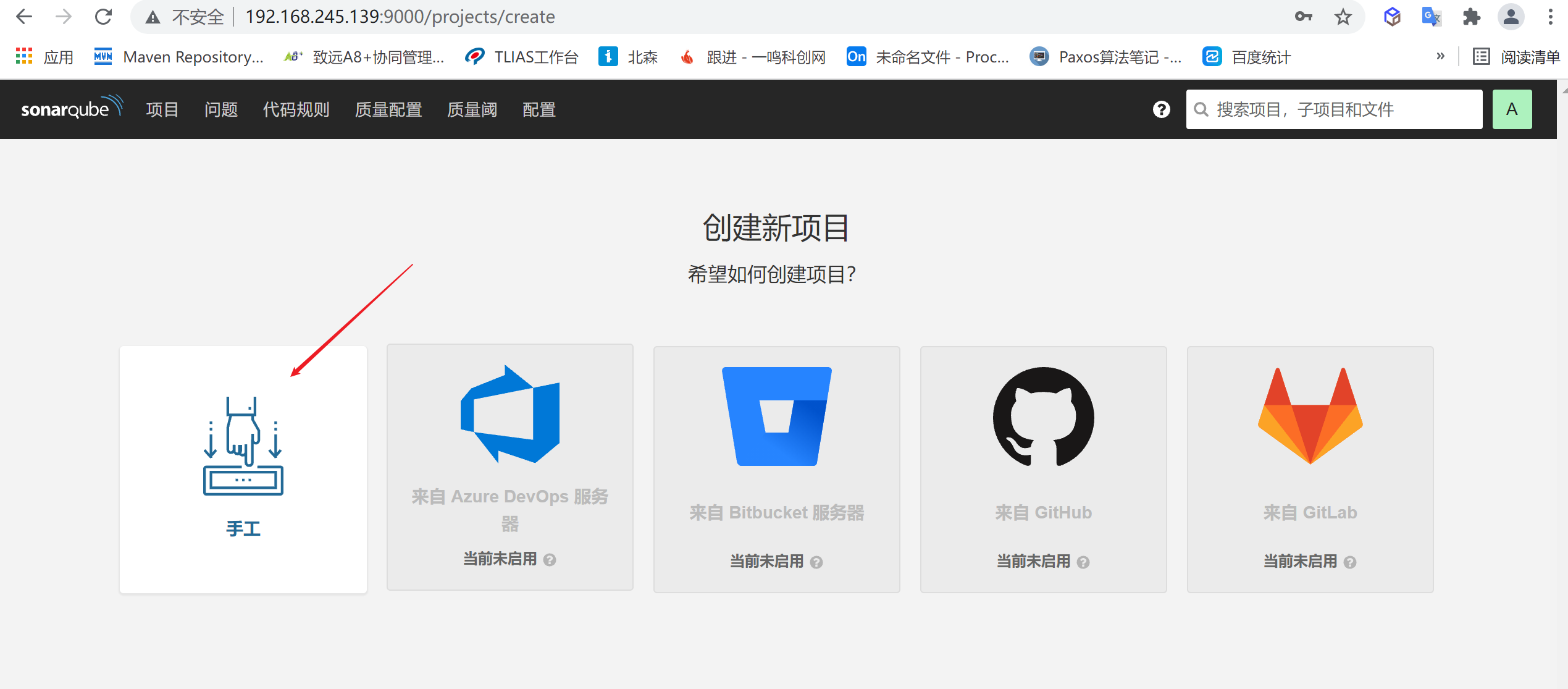Click the help icon beside the Azure "当前未启用" label
This screenshot has width=1568, height=689.
coord(550,560)
